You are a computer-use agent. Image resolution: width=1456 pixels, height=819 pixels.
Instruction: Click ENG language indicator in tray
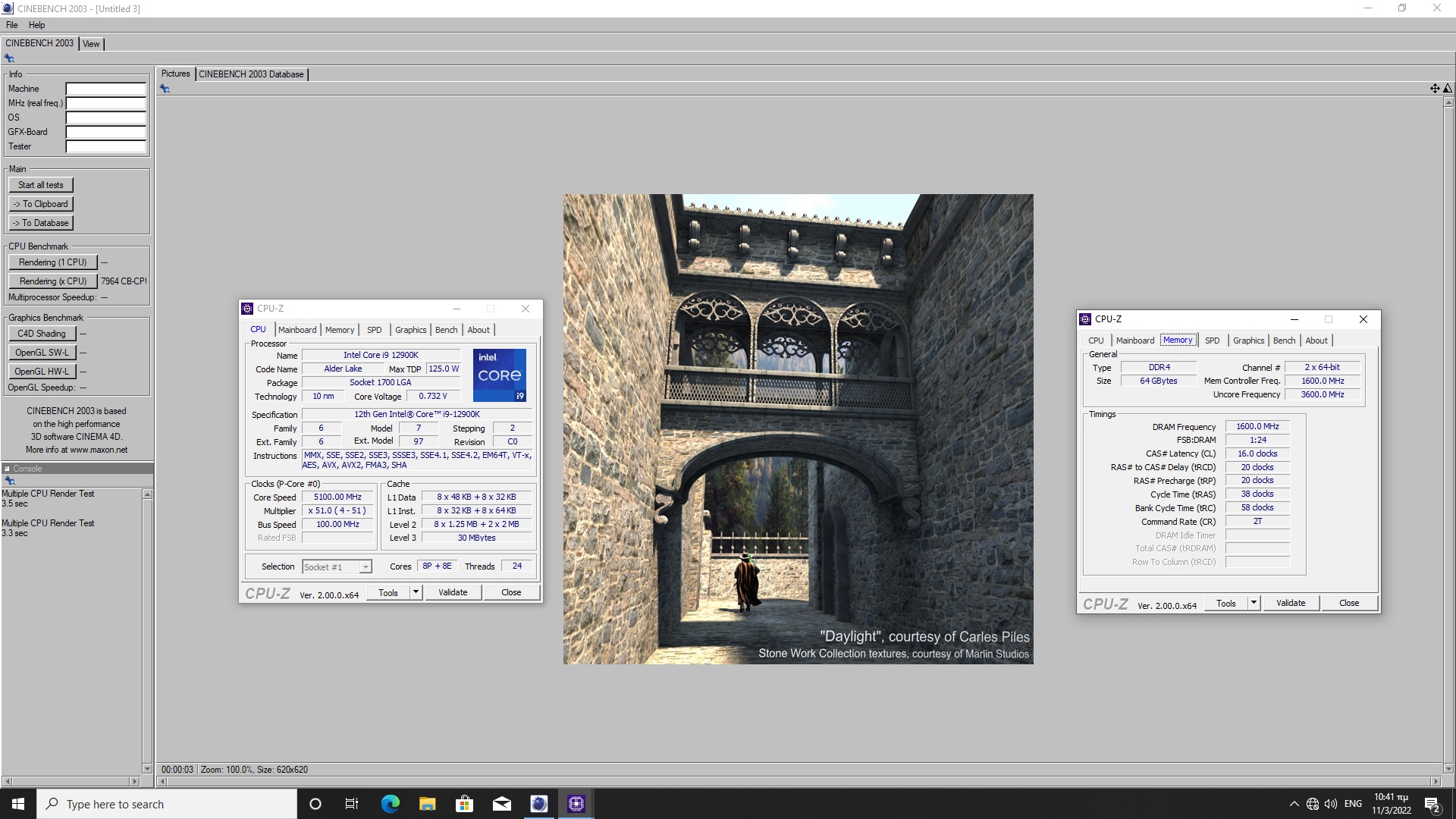point(1353,804)
